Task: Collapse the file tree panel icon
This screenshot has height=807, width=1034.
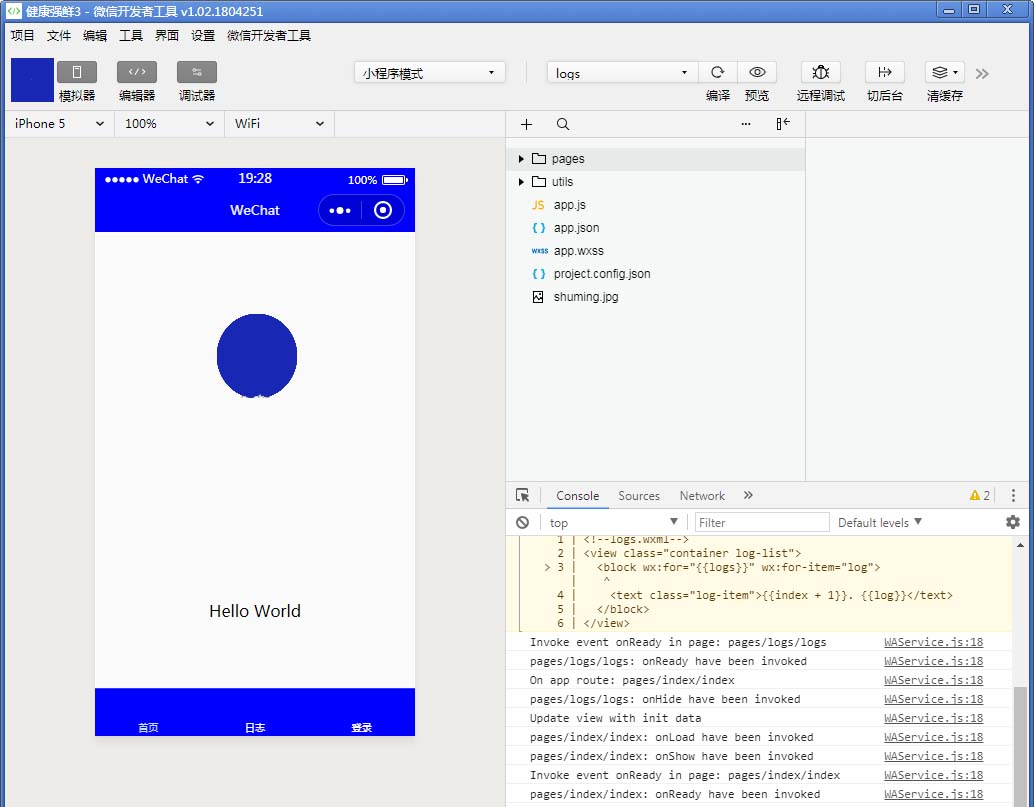Action: [x=783, y=123]
